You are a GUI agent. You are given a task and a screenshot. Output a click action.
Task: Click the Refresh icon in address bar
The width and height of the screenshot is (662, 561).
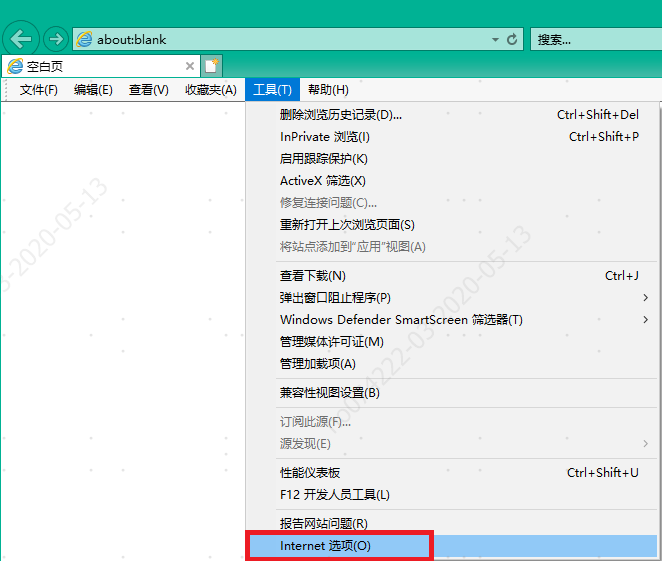(x=512, y=39)
